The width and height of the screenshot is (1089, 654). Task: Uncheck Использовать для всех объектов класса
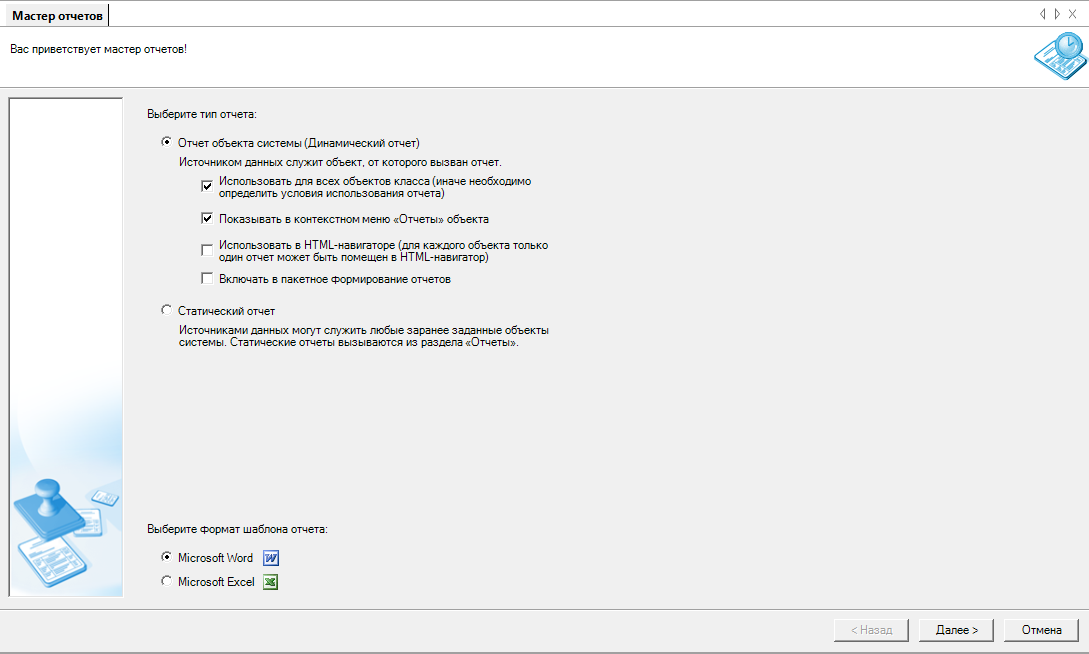pos(207,185)
